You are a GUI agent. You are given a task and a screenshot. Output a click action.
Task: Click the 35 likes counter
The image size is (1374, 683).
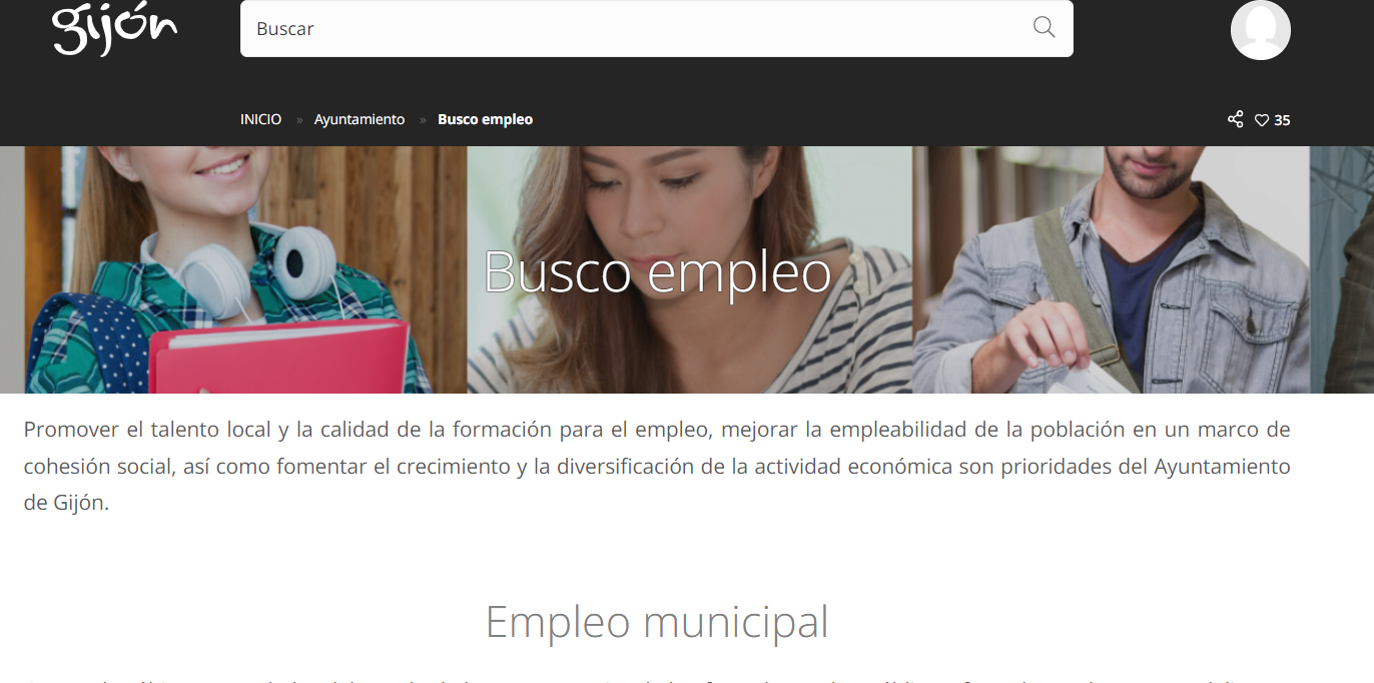(1282, 120)
